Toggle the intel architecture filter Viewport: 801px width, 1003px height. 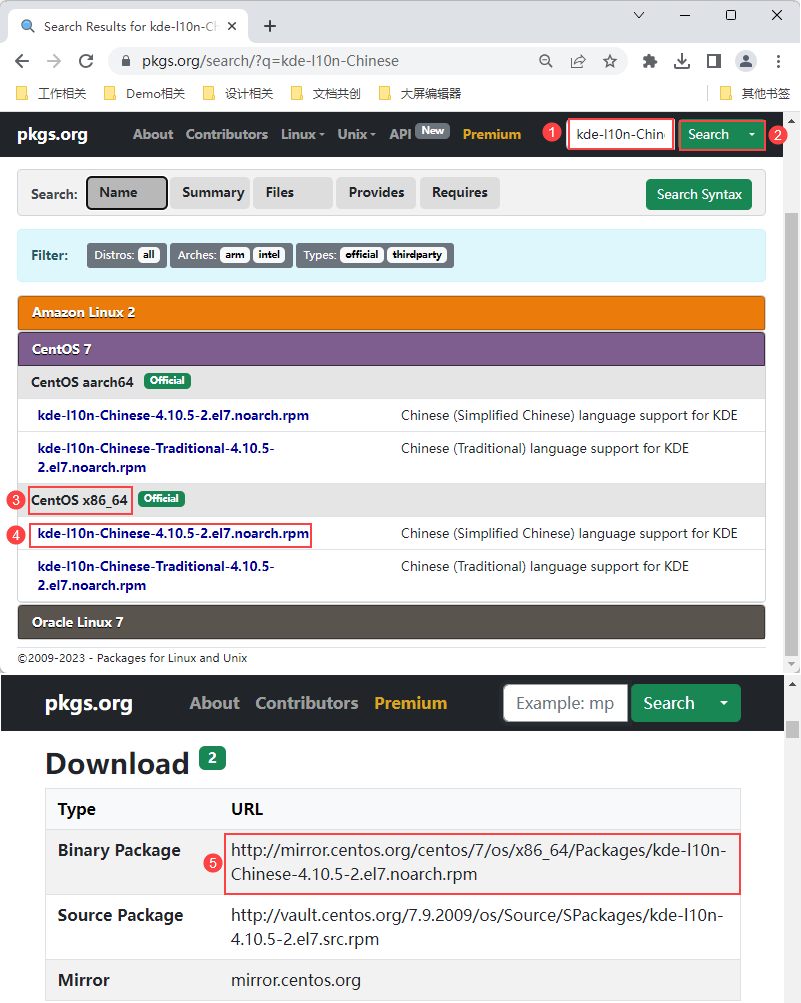pos(269,255)
